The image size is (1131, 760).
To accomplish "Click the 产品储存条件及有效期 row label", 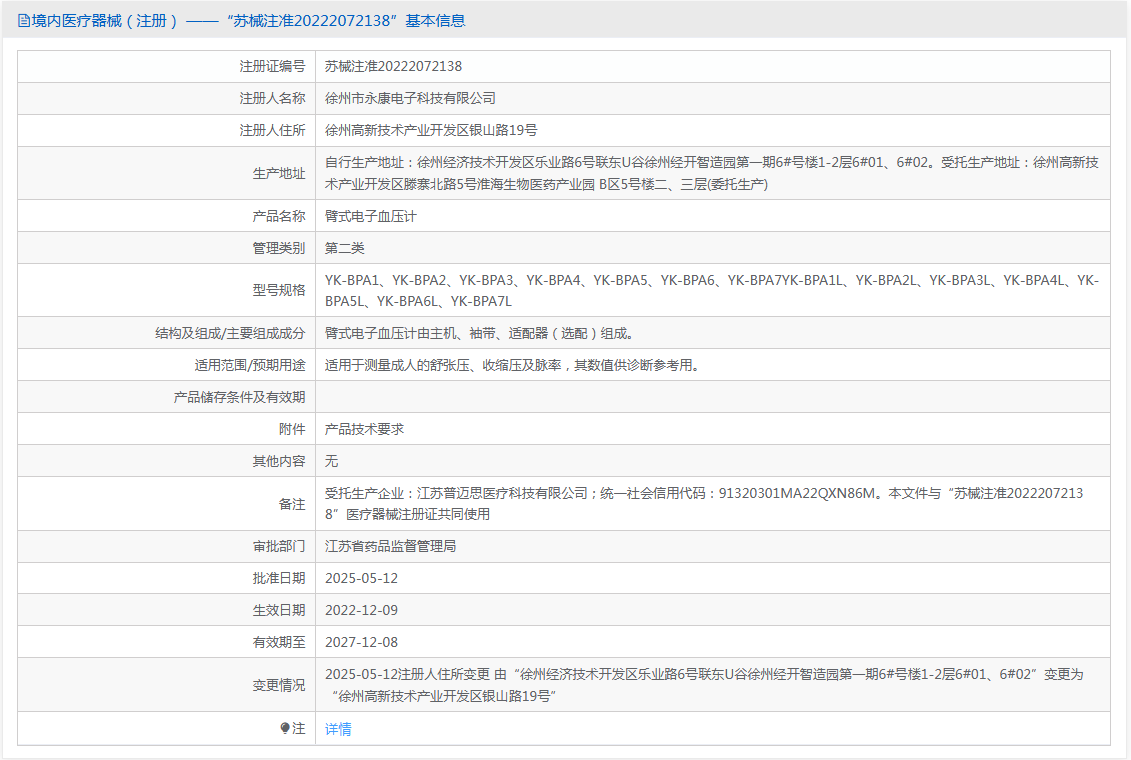I will click(239, 397).
